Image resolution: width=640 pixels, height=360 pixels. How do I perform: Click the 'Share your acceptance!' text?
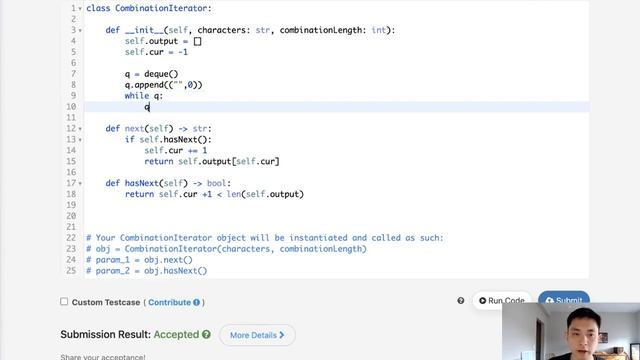pyautogui.click(x=103, y=357)
